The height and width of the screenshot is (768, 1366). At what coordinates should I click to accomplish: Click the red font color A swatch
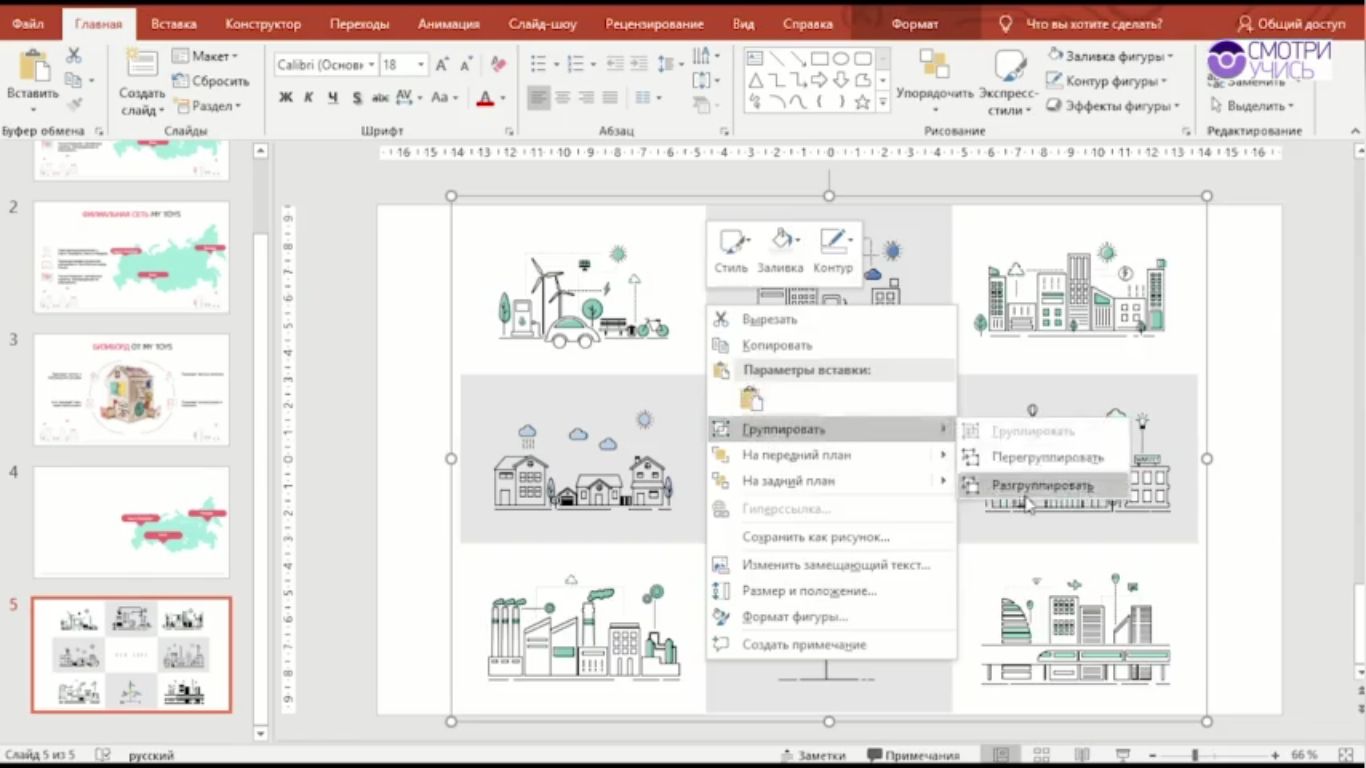point(485,98)
